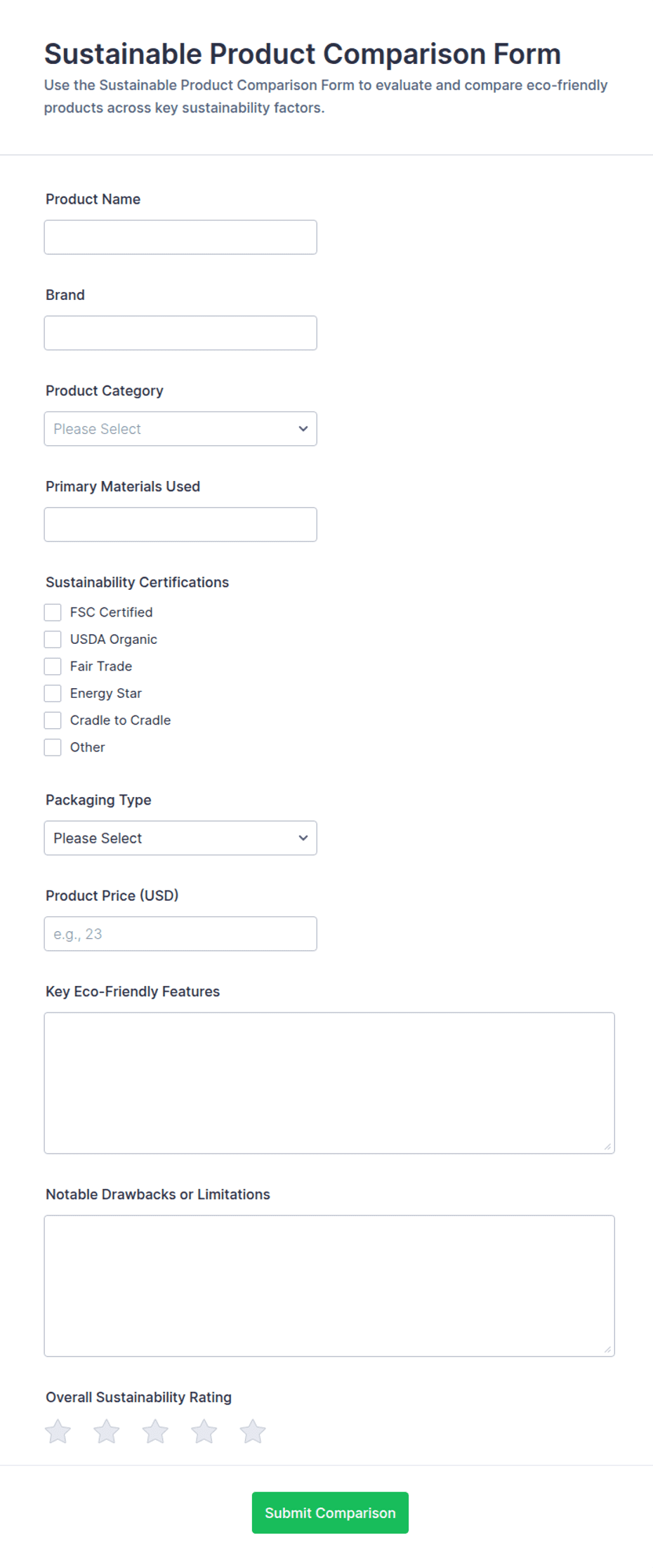Enable the Fair Trade certification
653x1568 pixels.
pos(53,666)
